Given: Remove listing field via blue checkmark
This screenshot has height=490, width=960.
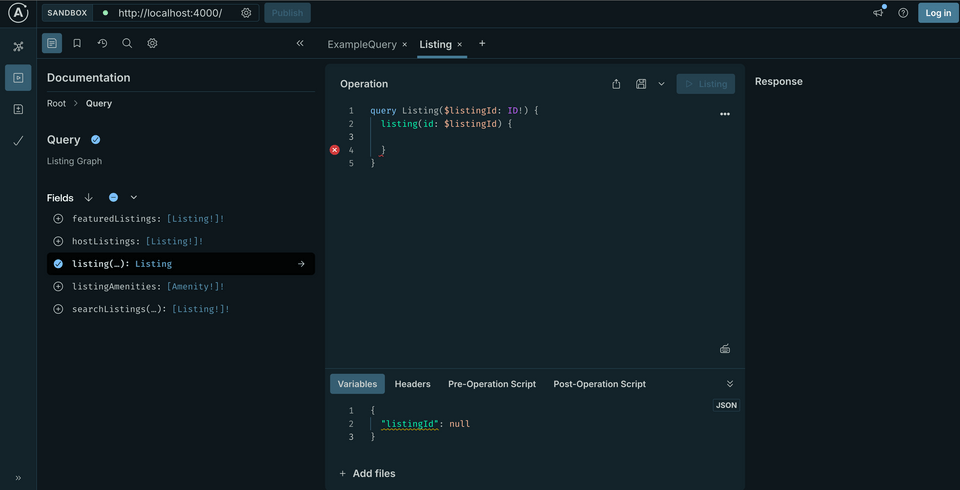Looking at the screenshot, I should tap(58, 264).
